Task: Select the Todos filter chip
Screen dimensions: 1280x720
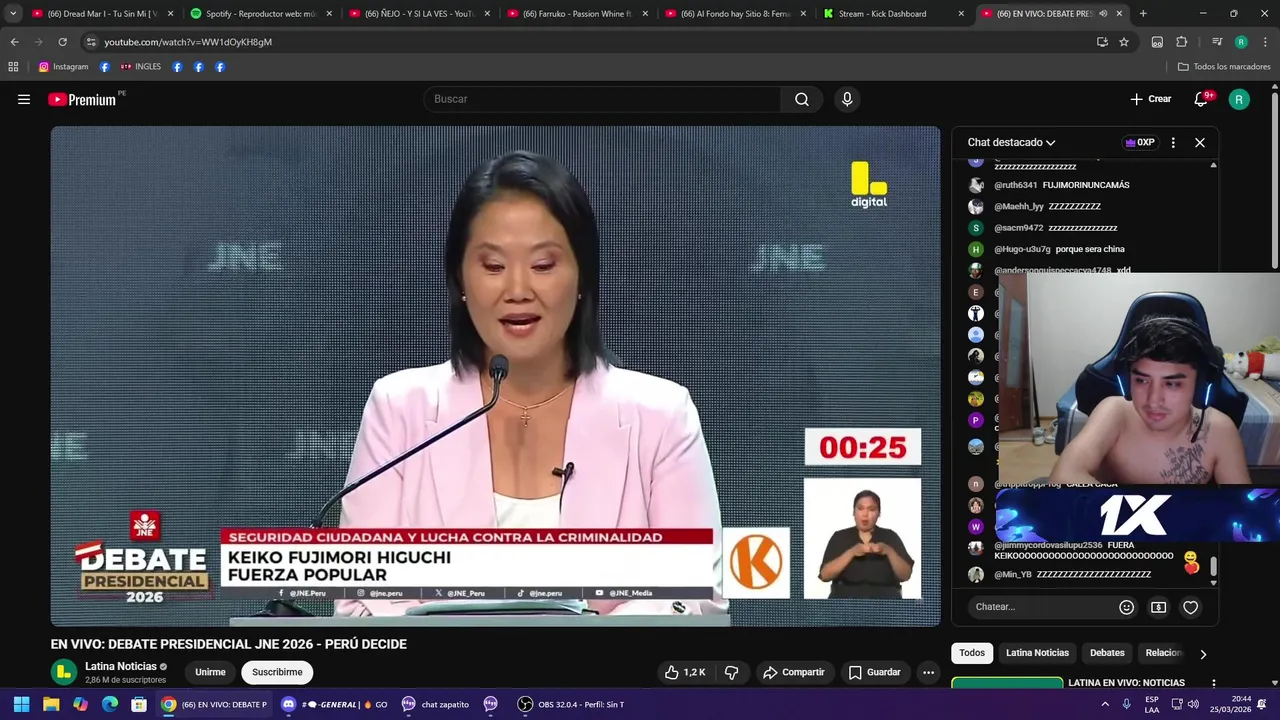Action: pos(972,653)
